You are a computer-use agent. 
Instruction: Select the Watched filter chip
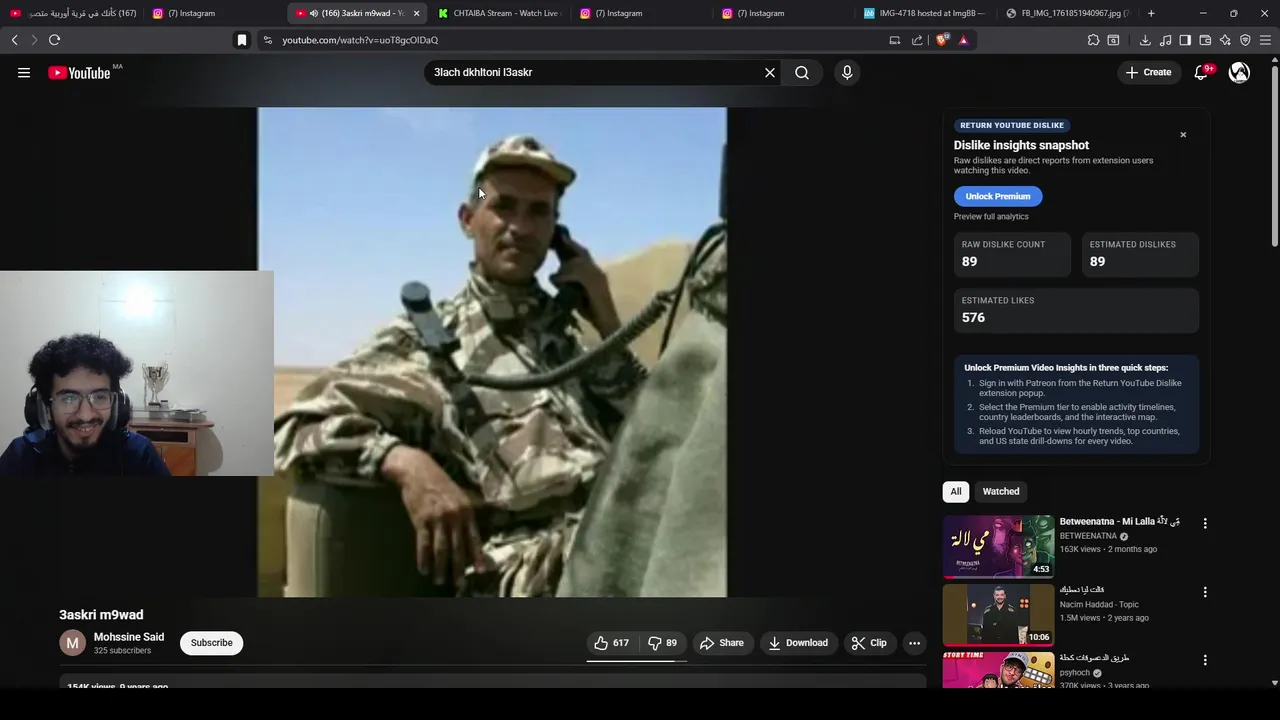(x=1001, y=491)
